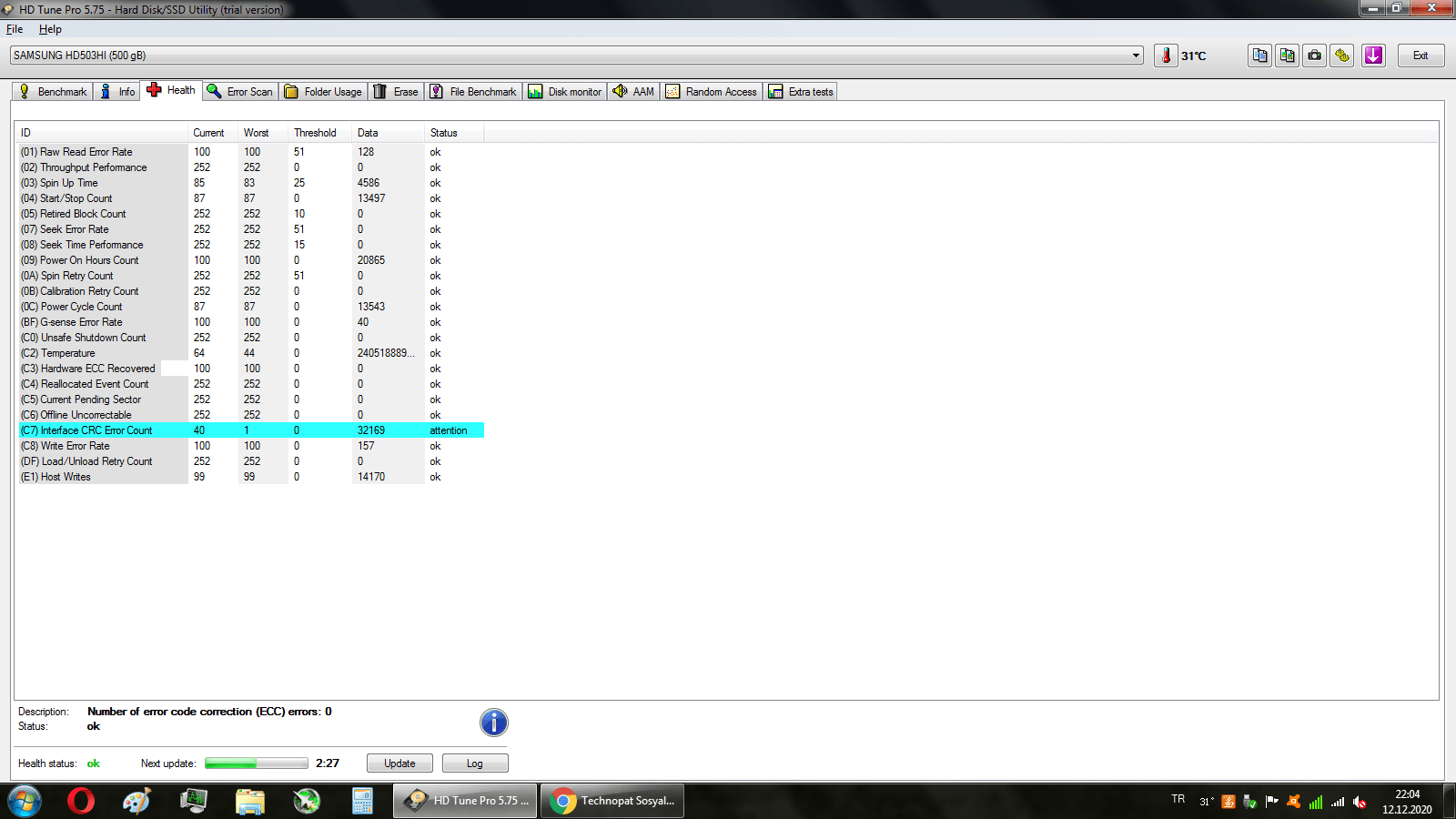Viewport: 1456px width, 819px height.
Task: Save screenshot with the camera icon
Action: click(x=1315, y=56)
